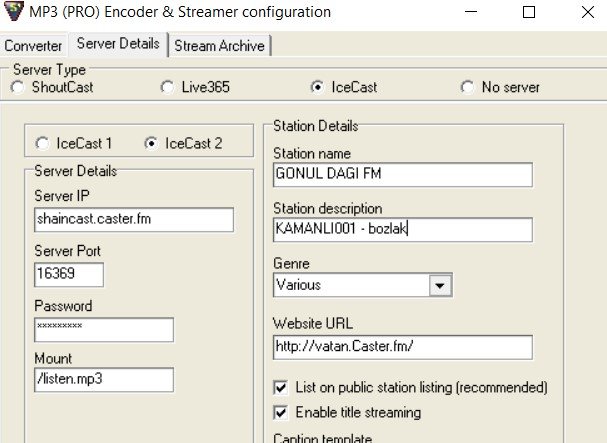Viewport: 607px width, 443px height.
Task: Select the IceCast 1 version
Action: pos(42,143)
